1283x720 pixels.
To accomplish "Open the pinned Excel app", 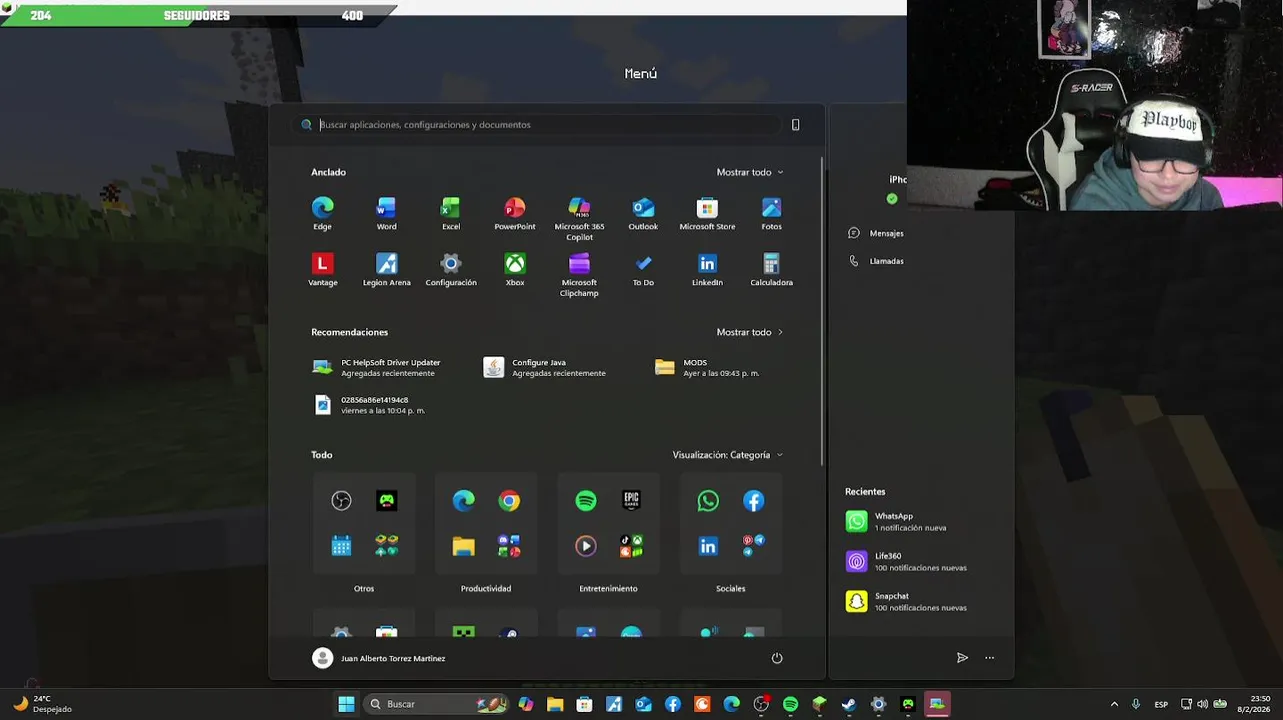I will pyautogui.click(x=451, y=213).
